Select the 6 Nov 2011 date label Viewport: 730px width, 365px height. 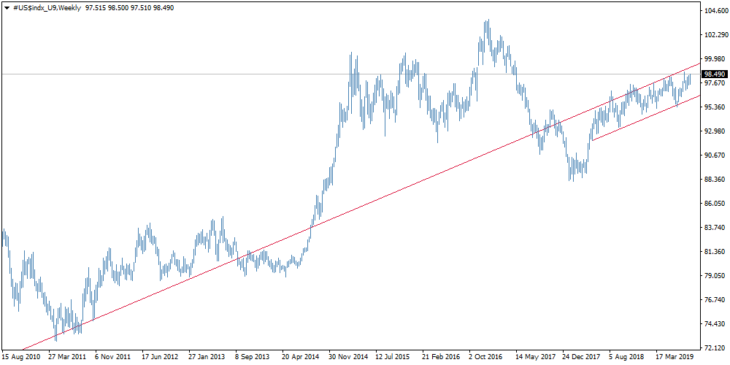coord(114,356)
